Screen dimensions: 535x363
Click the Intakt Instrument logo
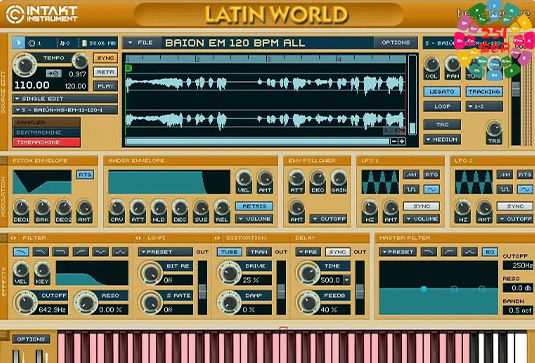(x=42, y=14)
